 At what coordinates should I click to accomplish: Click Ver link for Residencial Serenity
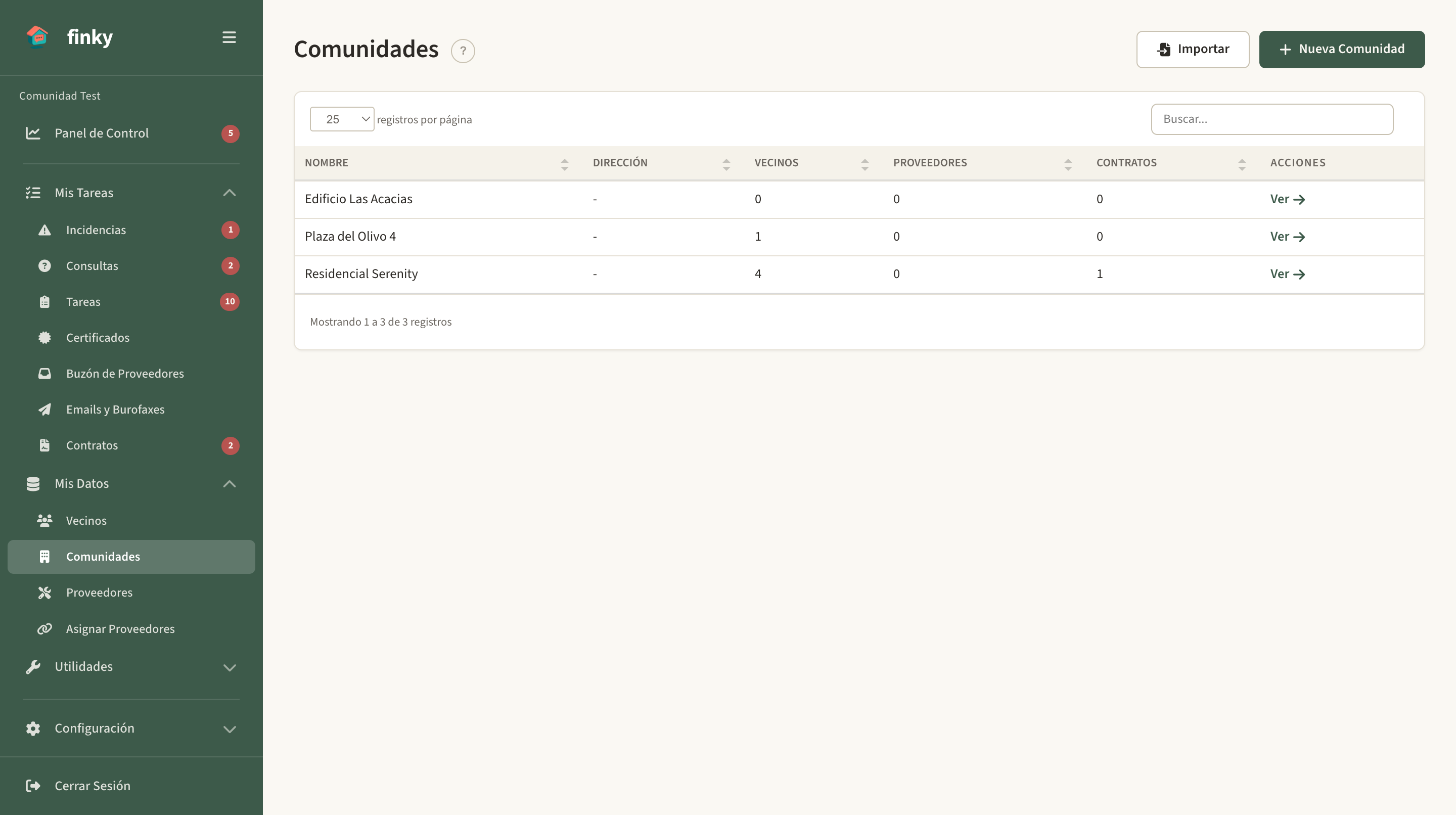[x=1287, y=274]
